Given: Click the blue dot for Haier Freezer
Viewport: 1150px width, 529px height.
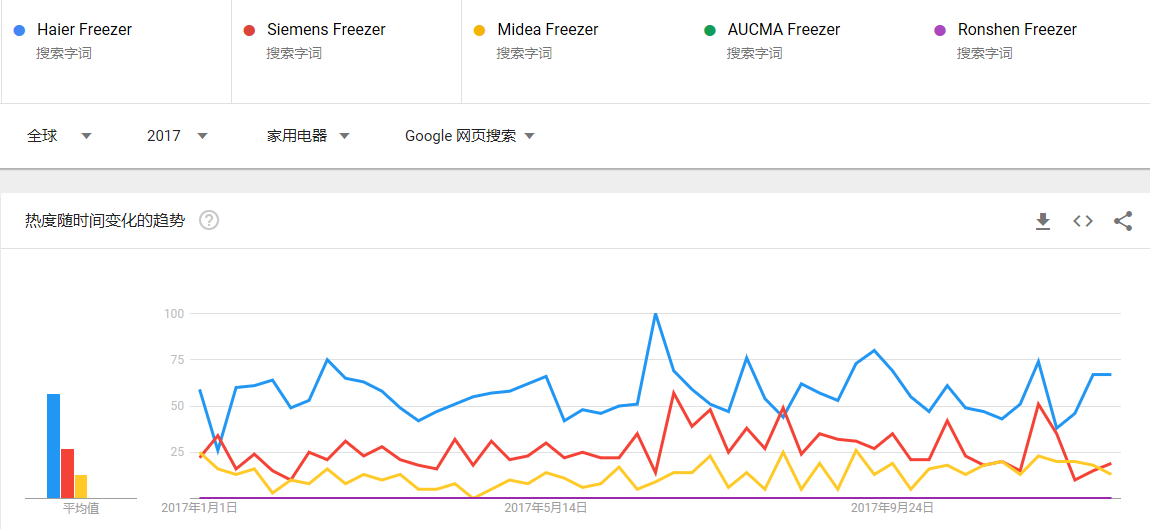Looking at the screenshot, I should pyautogui.click(x=20, y=30).
